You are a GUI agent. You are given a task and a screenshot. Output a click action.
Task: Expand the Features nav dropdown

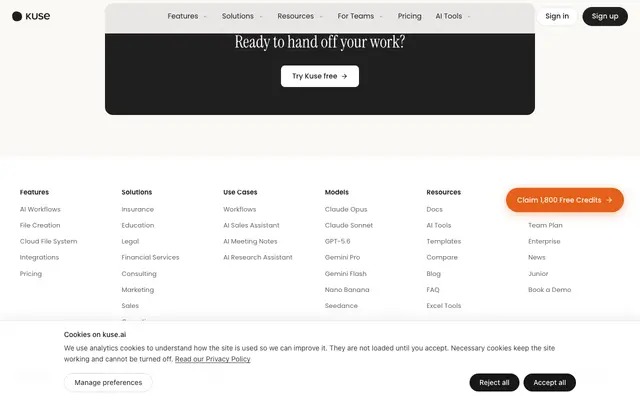pos(187,16)
